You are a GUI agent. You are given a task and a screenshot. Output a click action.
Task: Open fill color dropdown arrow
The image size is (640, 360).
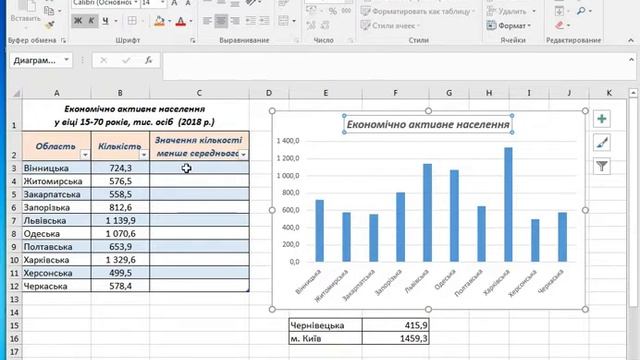click(169, 21)
